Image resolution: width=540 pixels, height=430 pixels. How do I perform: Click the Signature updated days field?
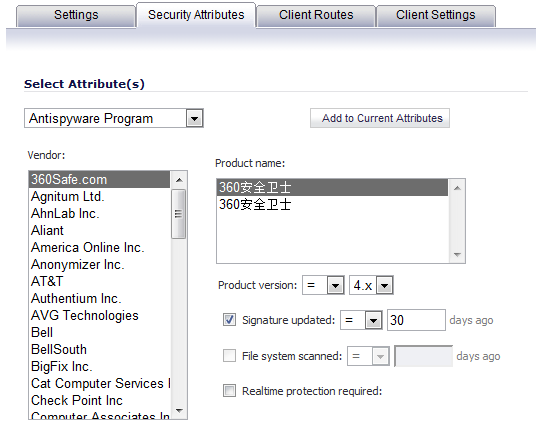click(416, 320)
